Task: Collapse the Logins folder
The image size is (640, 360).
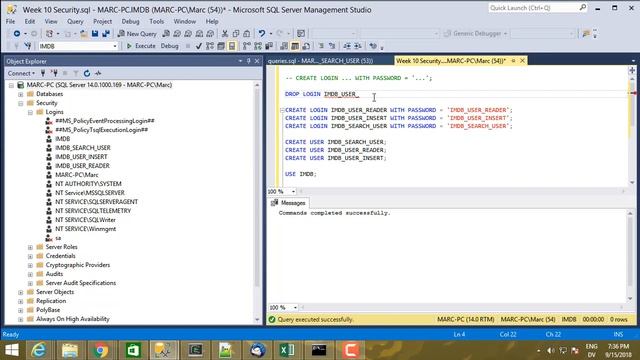Action: point(30,112)
